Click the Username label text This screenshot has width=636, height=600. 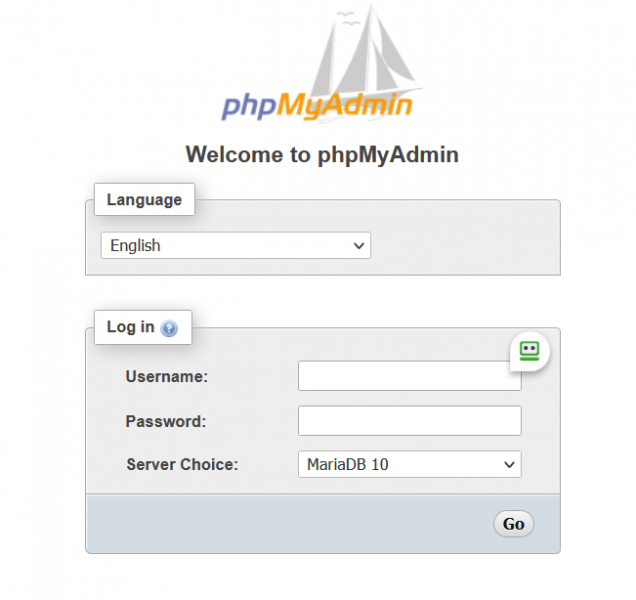pos(167,376)
